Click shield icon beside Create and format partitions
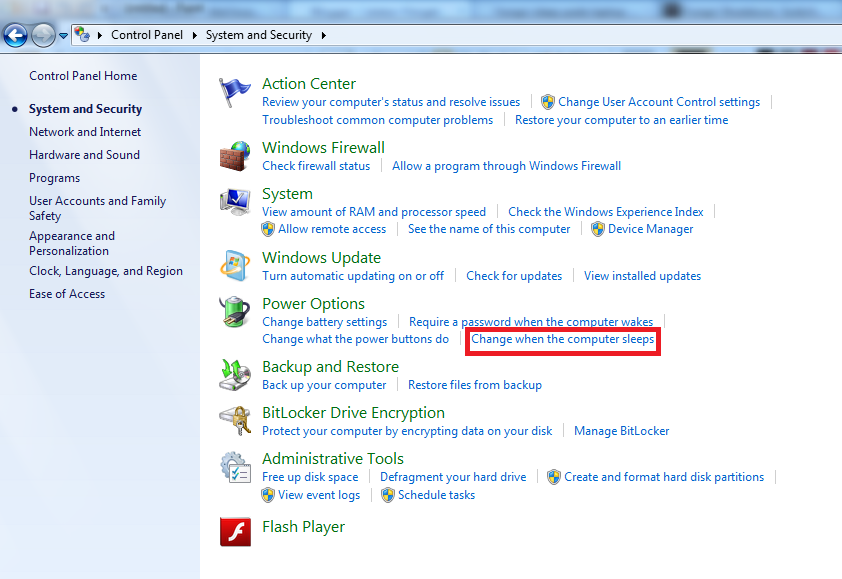 click(554, 477)
